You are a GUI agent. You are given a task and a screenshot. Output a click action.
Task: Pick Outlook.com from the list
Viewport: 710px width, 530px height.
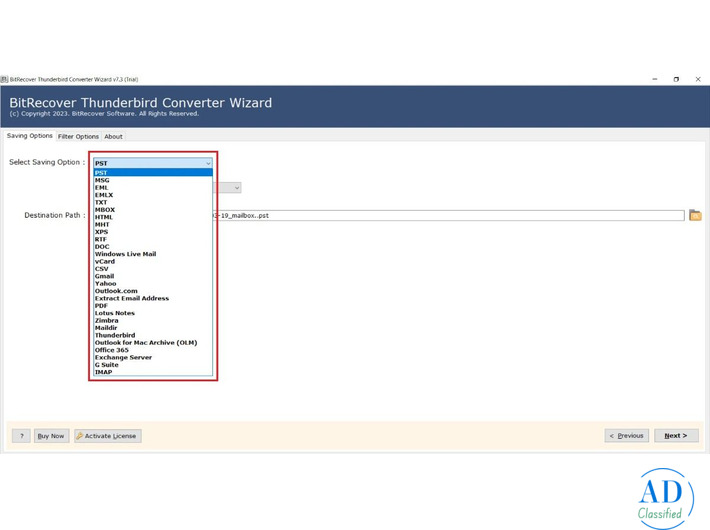[x=153, y=291]
